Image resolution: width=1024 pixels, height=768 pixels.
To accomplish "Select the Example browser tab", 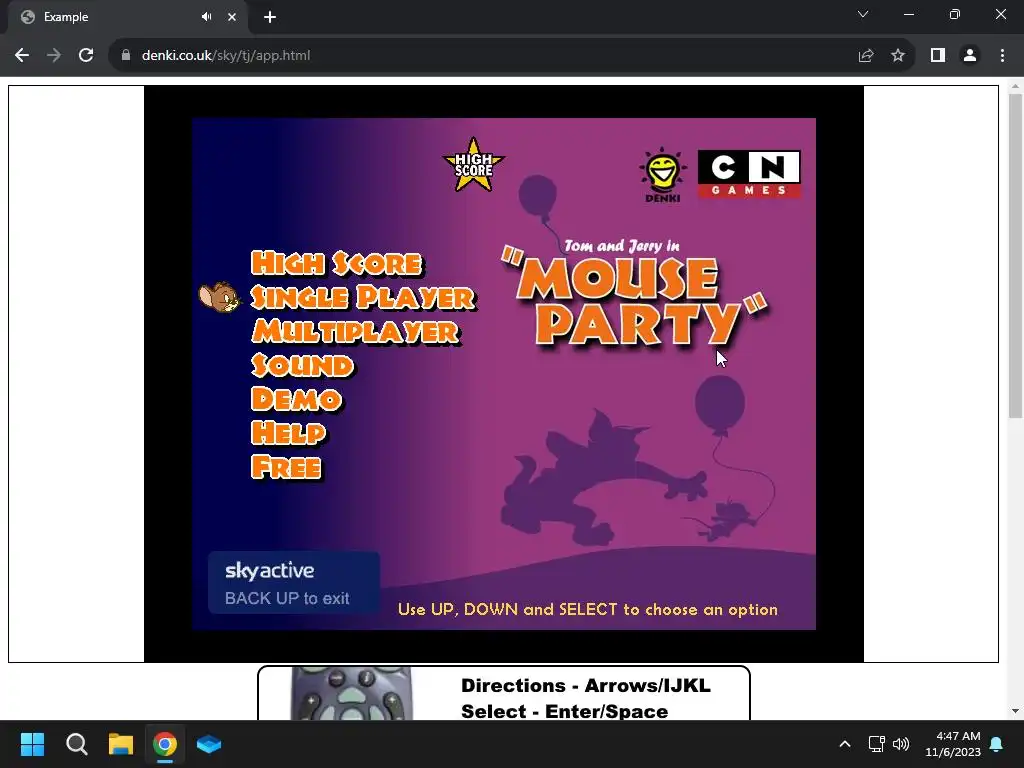I will click(x=127, y=17).
